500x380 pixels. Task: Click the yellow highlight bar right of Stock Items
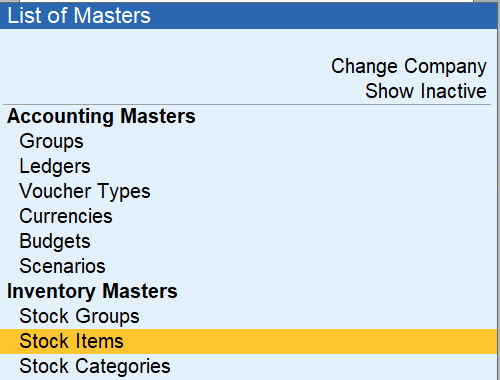[x=310, y=341]
